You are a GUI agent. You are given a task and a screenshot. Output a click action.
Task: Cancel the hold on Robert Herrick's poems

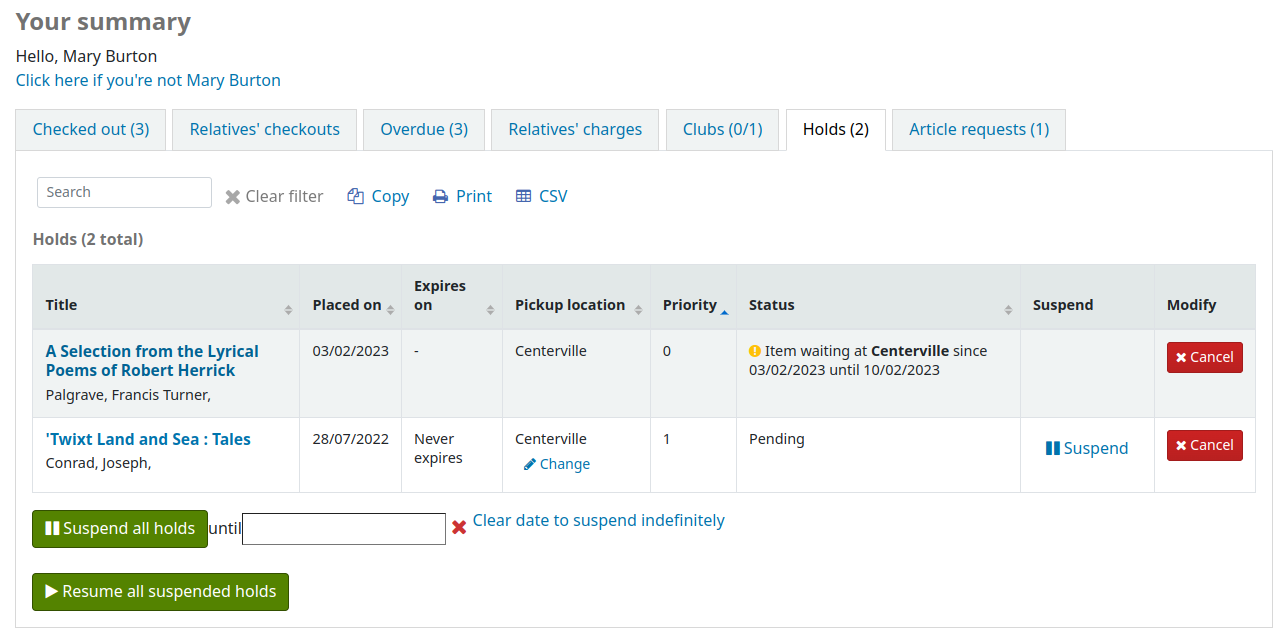(x=1204, y=357)
